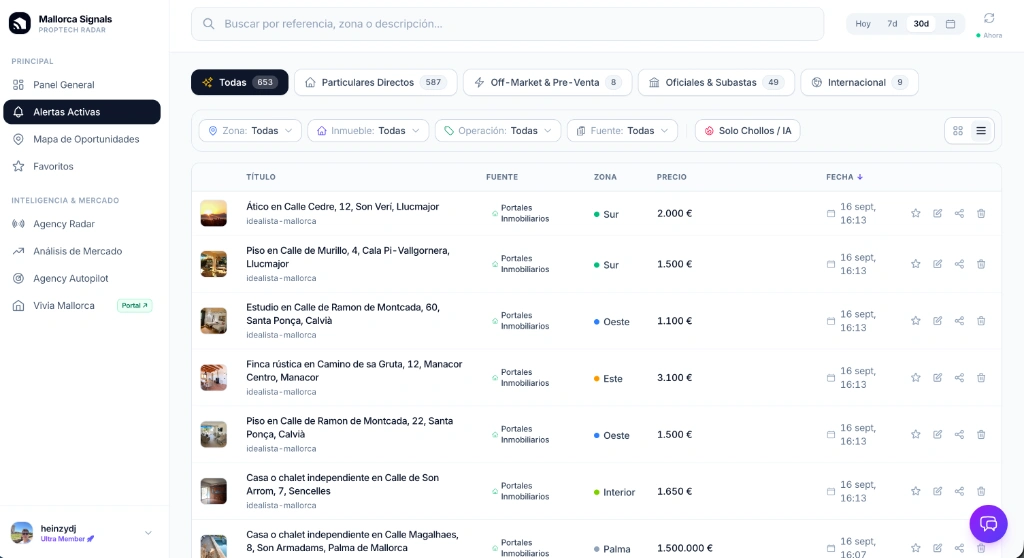Screen dimensions: 1024x558
Task: Select the Particulares Directos tab
Action: pos(375,82)
